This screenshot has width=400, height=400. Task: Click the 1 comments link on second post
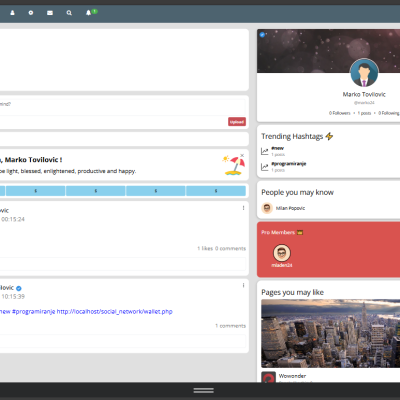tap(230, 326)
